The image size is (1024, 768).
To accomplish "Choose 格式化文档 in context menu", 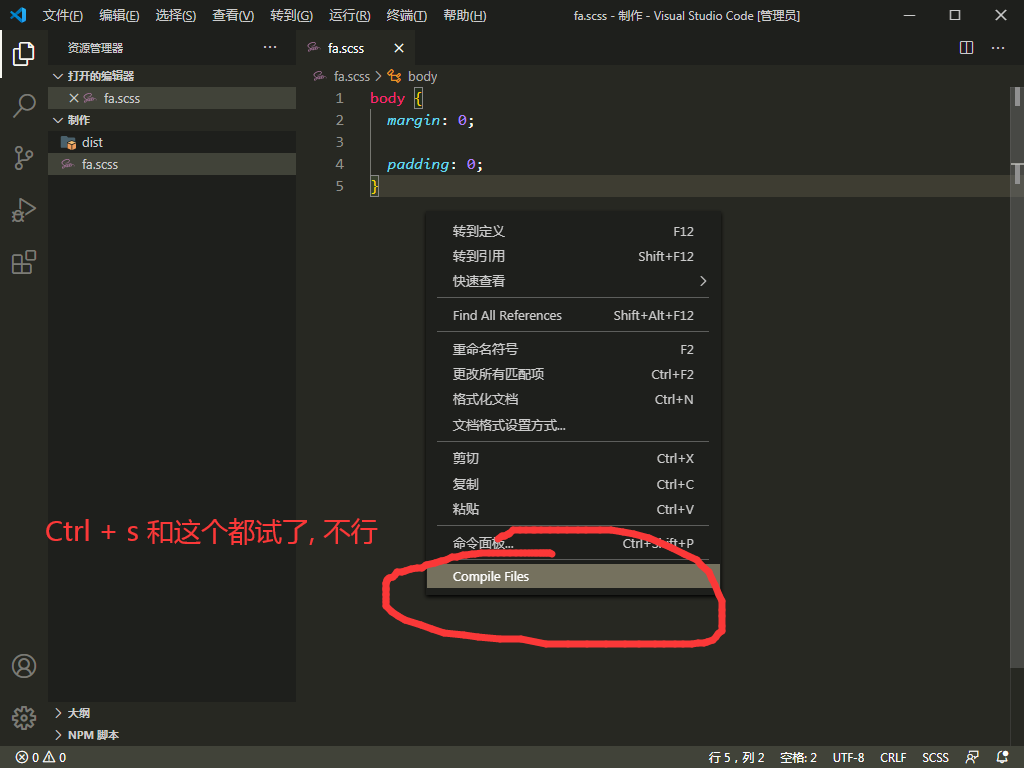I will click(x=573, y=400).
